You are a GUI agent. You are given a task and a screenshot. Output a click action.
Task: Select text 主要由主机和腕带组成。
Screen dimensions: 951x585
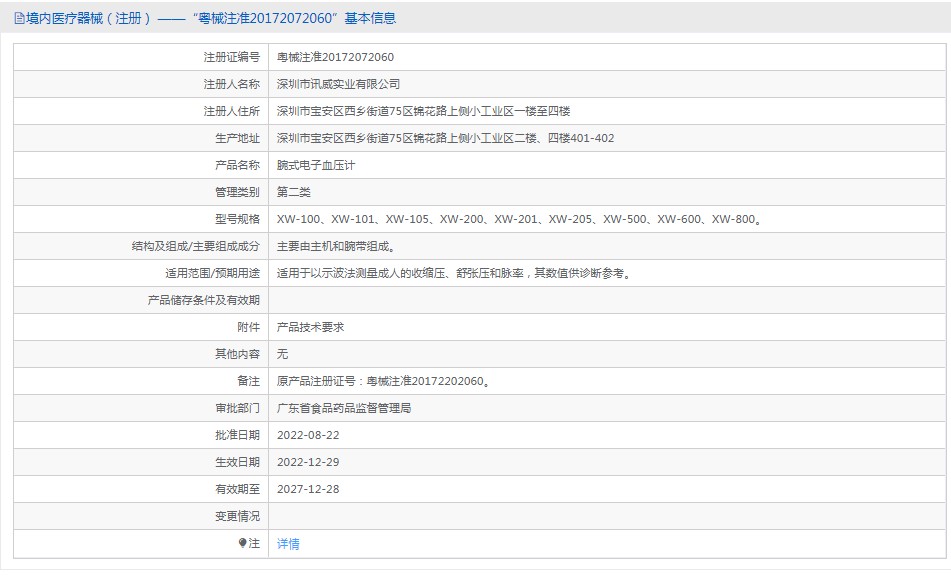[336, 246]
